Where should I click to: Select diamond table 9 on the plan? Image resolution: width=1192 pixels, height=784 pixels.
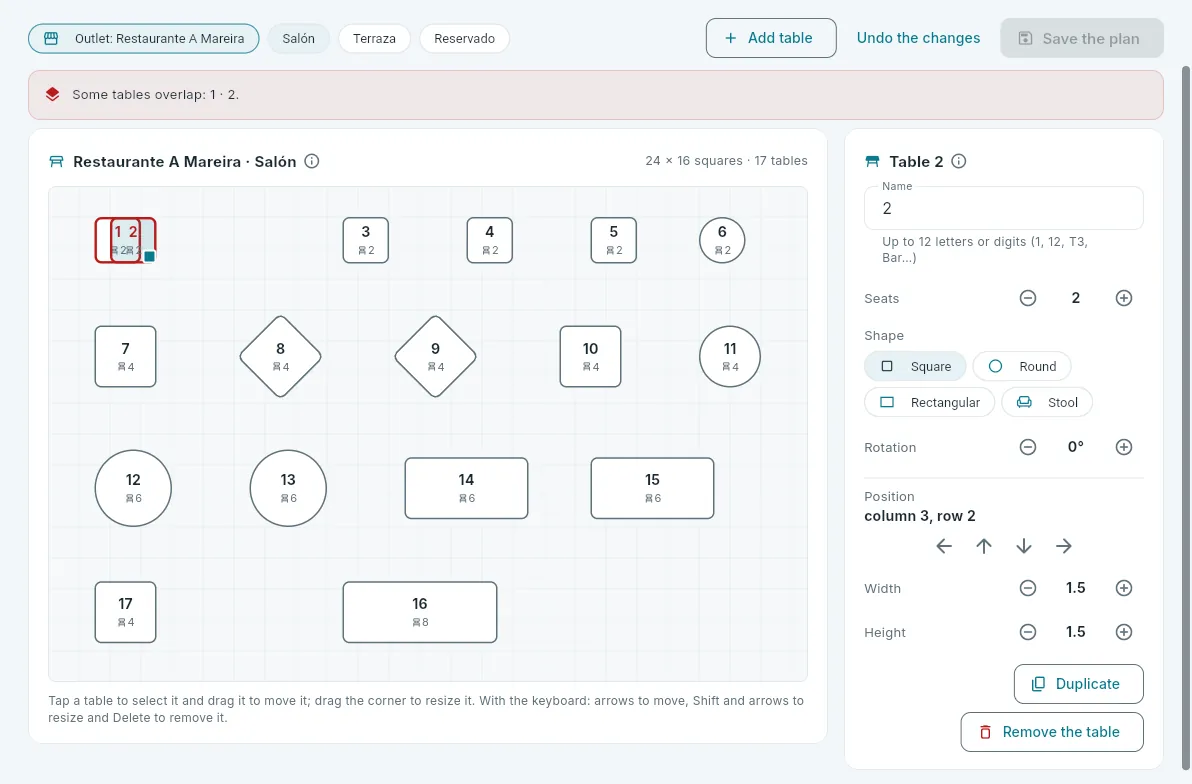click(x=436, y=357)
